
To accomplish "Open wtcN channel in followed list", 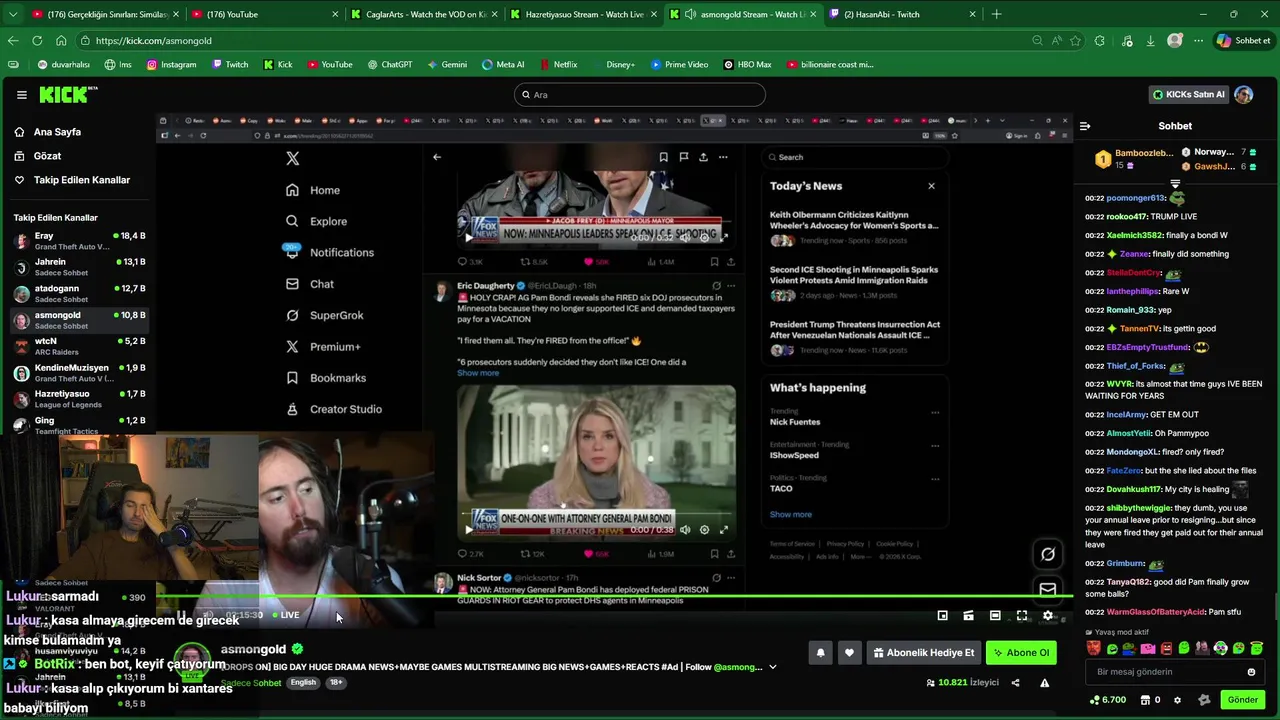I will (79, 347).
